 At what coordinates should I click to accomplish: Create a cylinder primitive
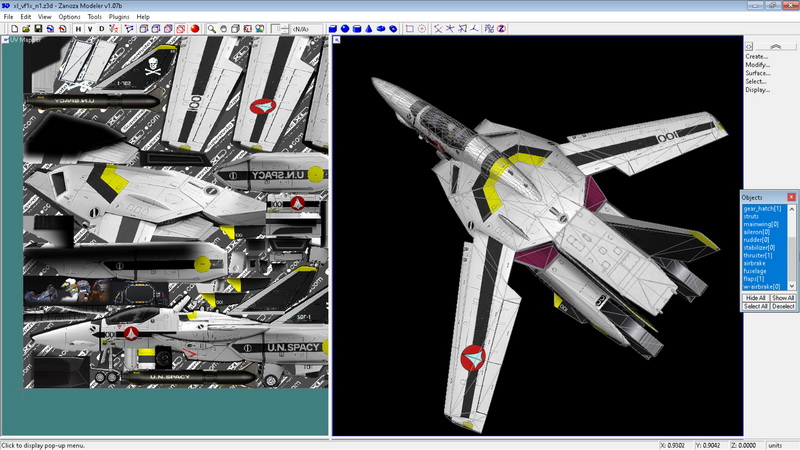coord(357,29)
